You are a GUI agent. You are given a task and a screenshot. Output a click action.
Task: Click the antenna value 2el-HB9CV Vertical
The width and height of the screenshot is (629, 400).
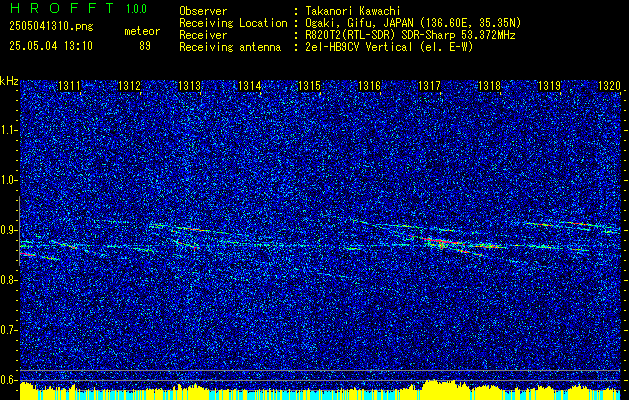[358, 47]
